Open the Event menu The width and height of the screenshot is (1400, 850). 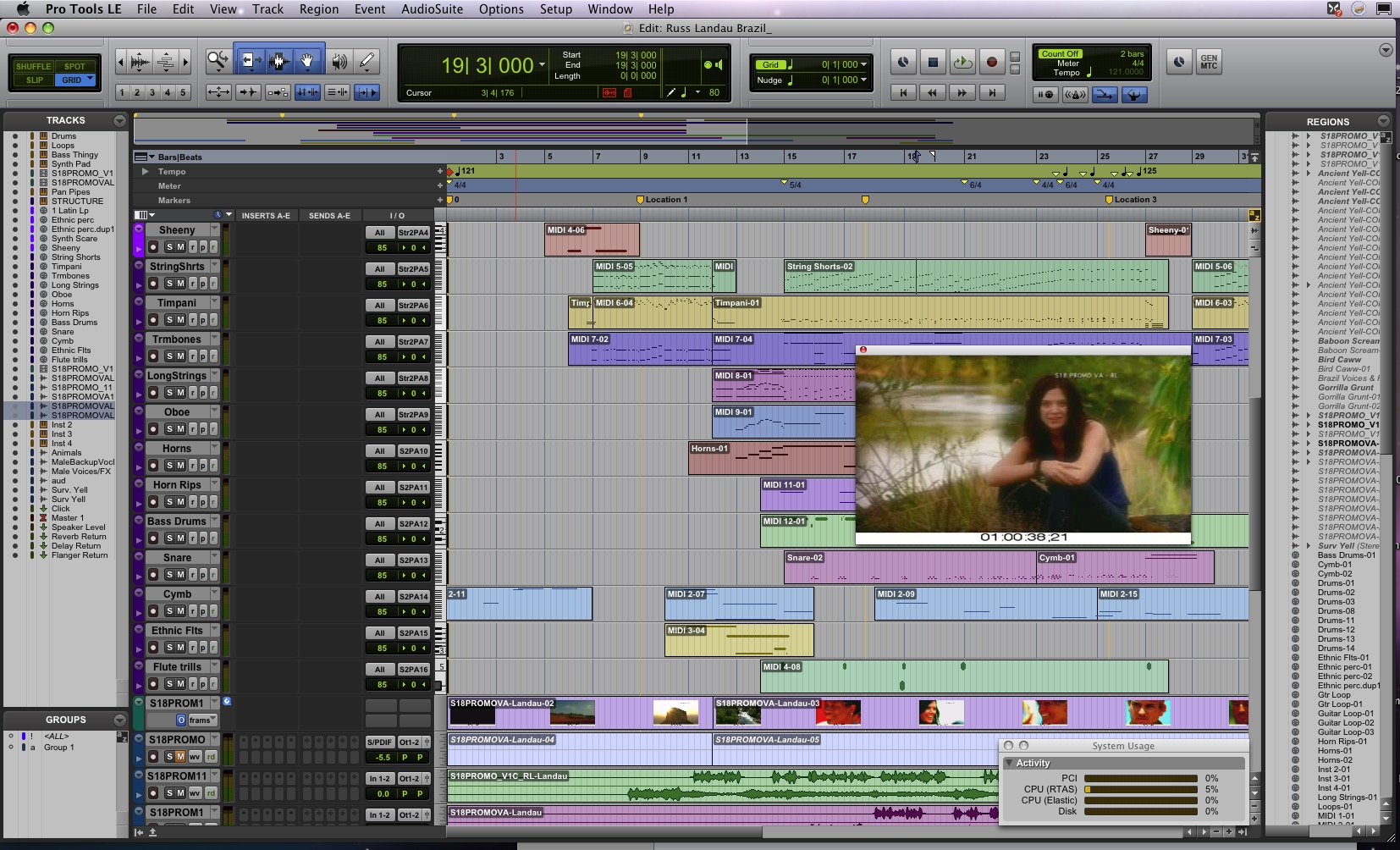(370, 9)
